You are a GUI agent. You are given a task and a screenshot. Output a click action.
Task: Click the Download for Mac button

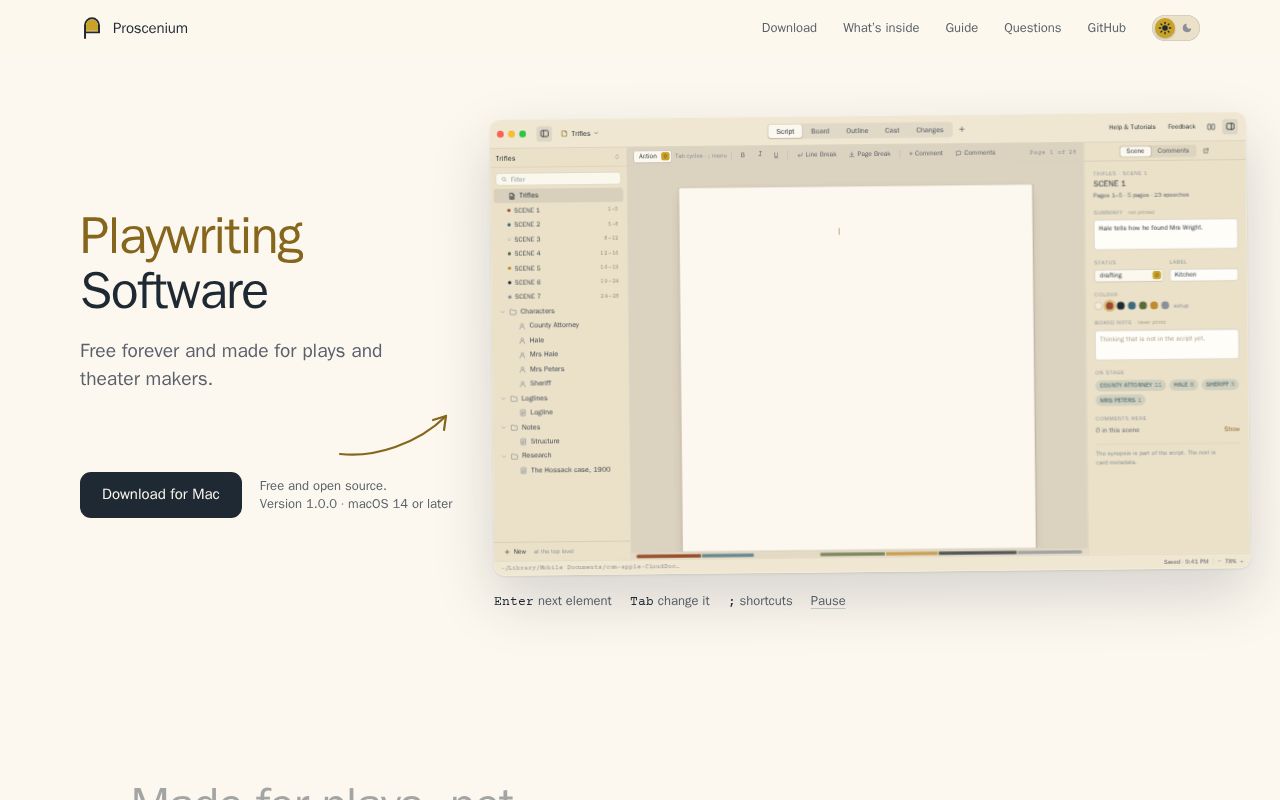pyautogui.click(x=161, y=495)
